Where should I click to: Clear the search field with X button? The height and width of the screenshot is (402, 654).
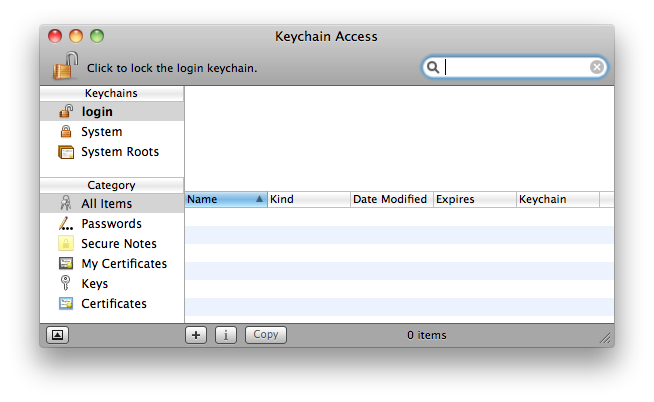tap(597, 67)
